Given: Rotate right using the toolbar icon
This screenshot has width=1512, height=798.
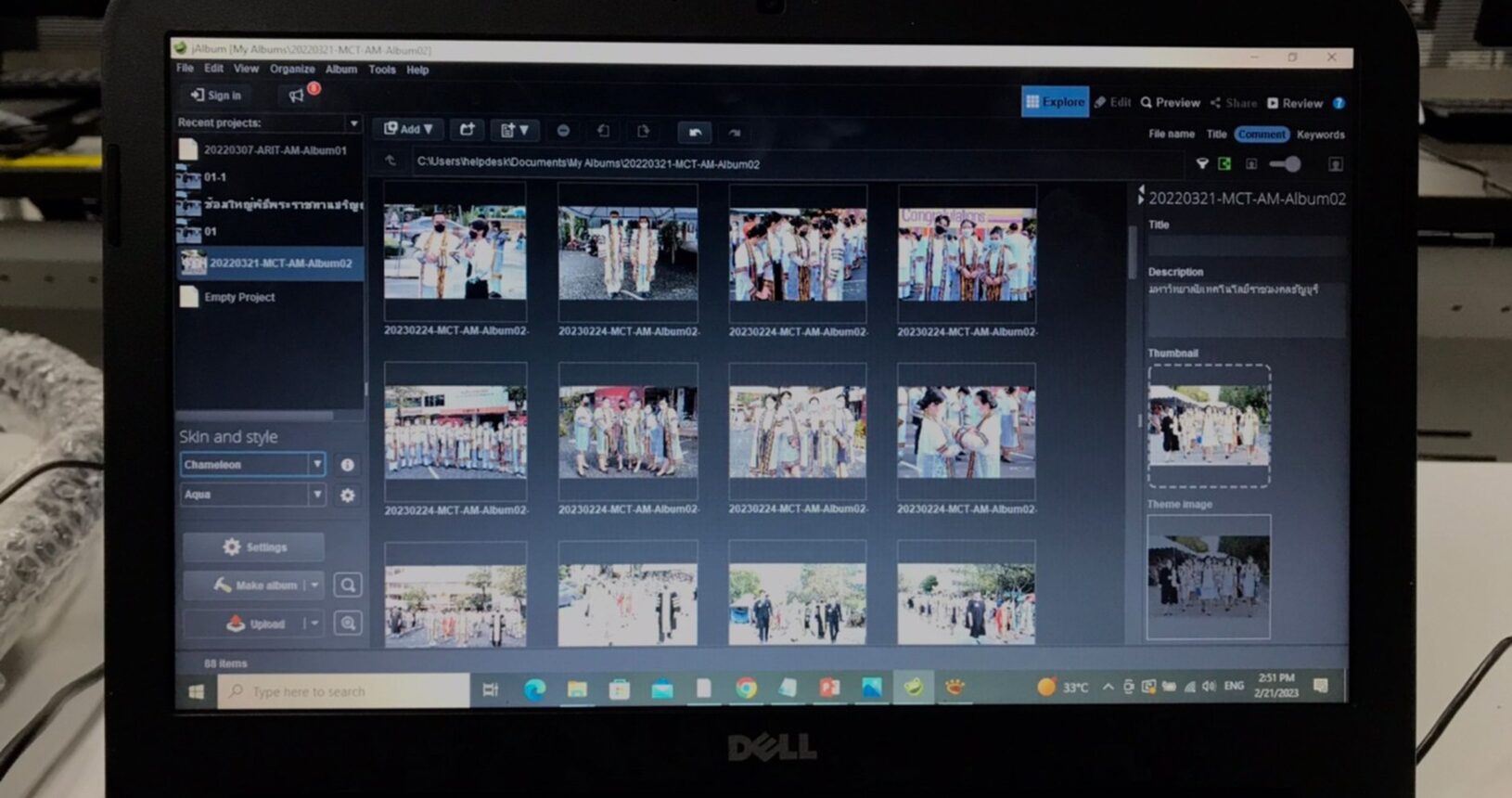Looking at the screenshot, I should [643, 131].
